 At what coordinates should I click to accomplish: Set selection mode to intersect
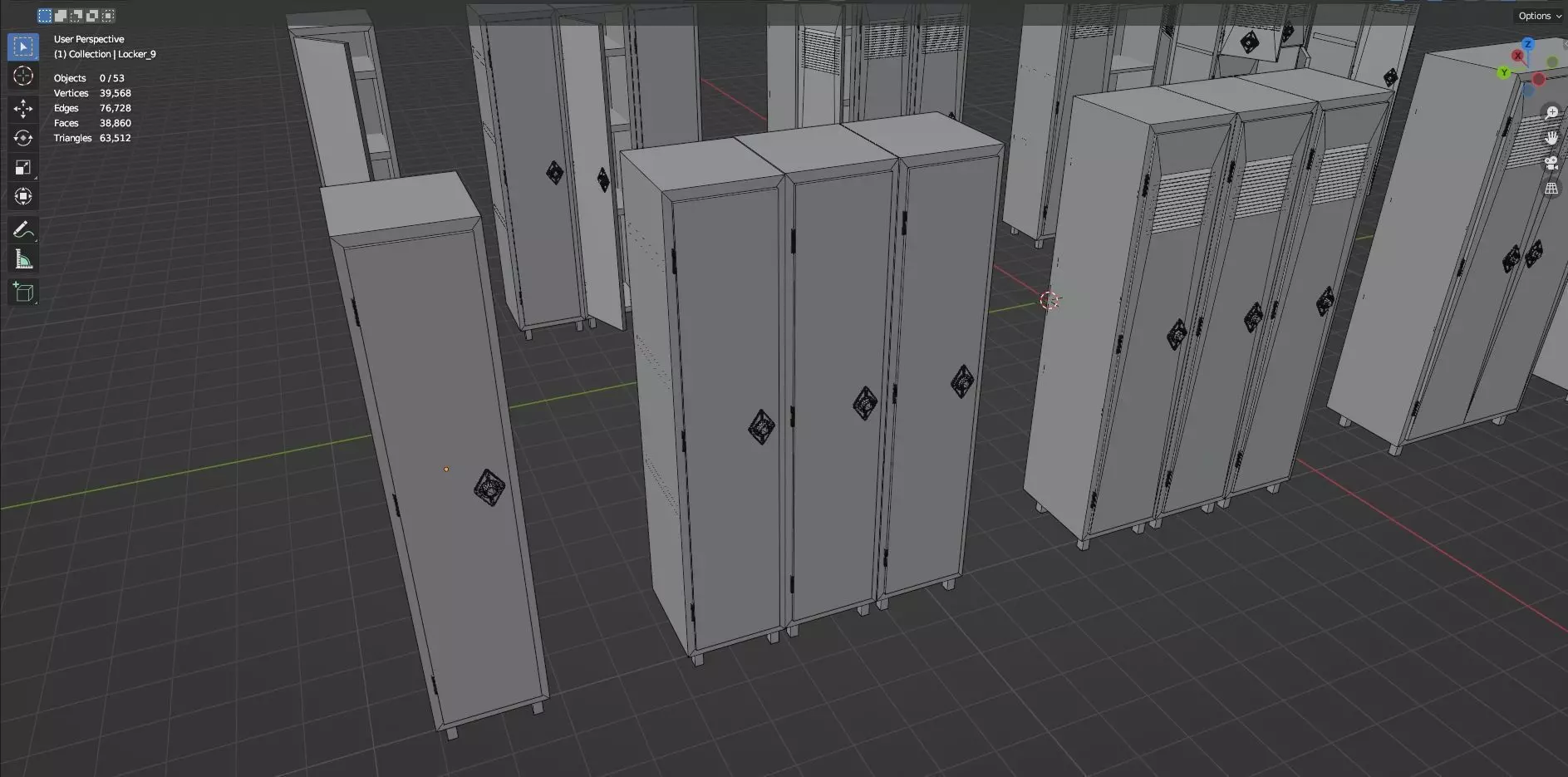[x=108, y=16]
